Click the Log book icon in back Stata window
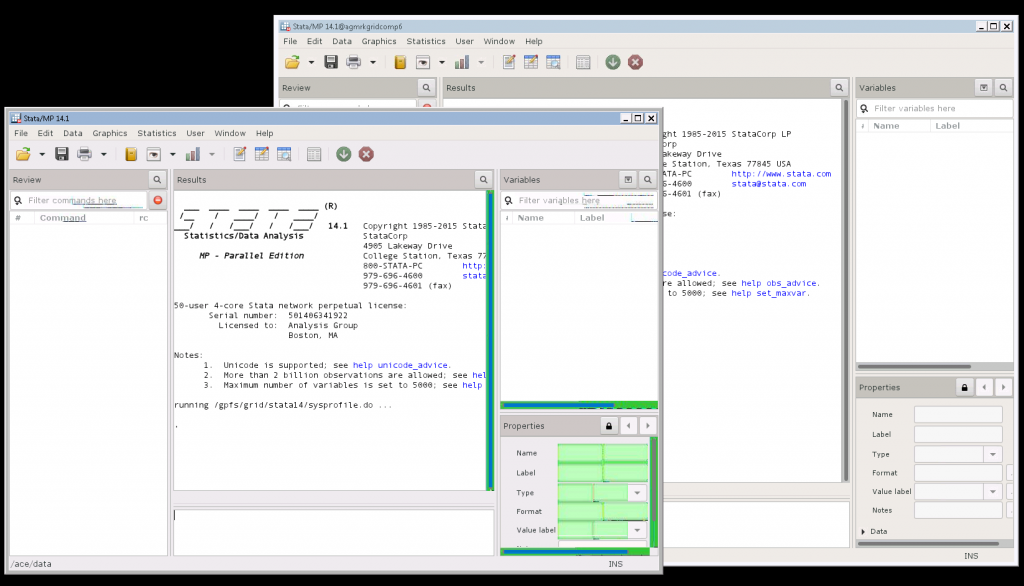The height and width of the screenshot is (586, 1024). click(x=400, y=62)
